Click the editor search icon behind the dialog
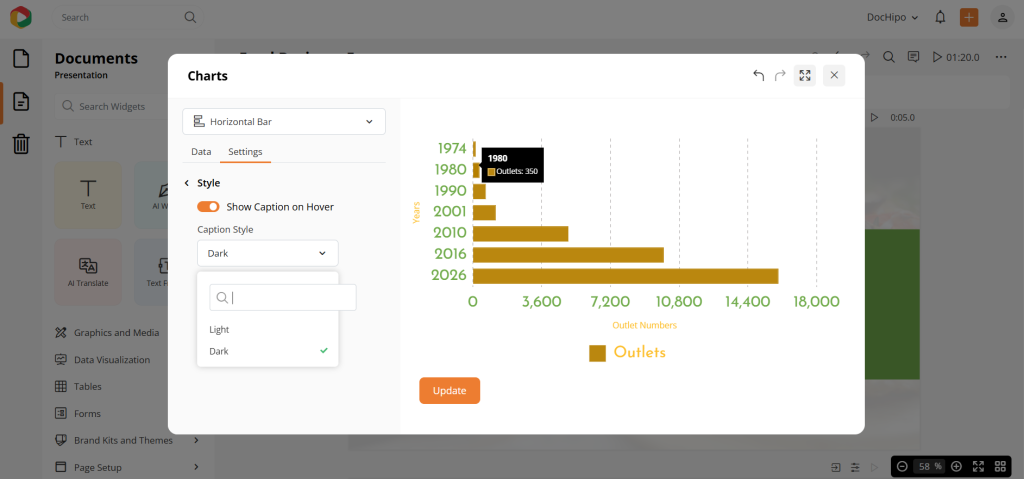Screen dimensions: 1024x479 pos(889,57)
